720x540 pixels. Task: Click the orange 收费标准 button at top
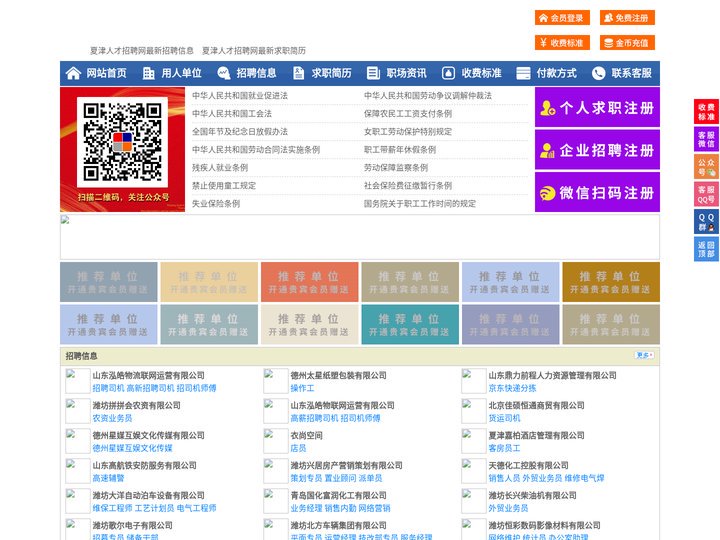(x=562, y=43)
